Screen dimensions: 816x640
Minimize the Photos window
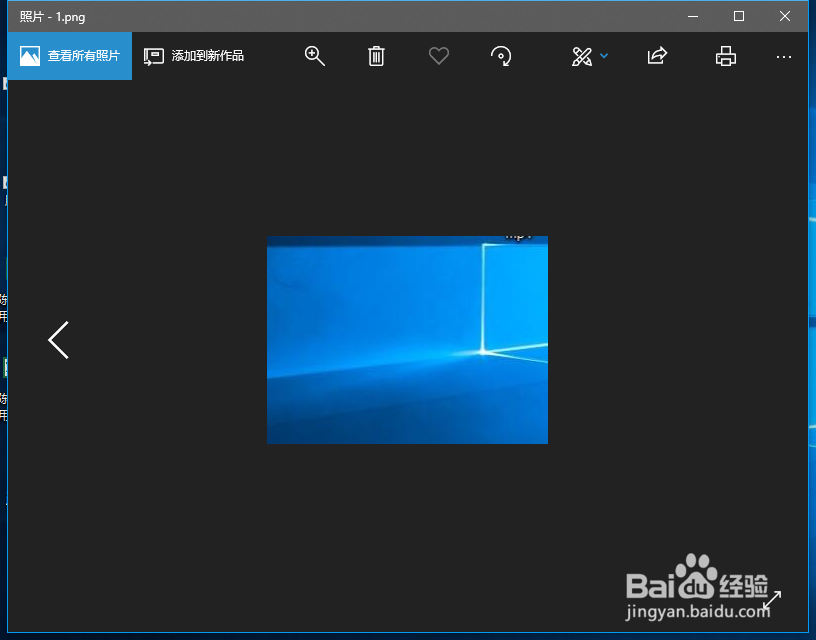(x=693, y=17)
